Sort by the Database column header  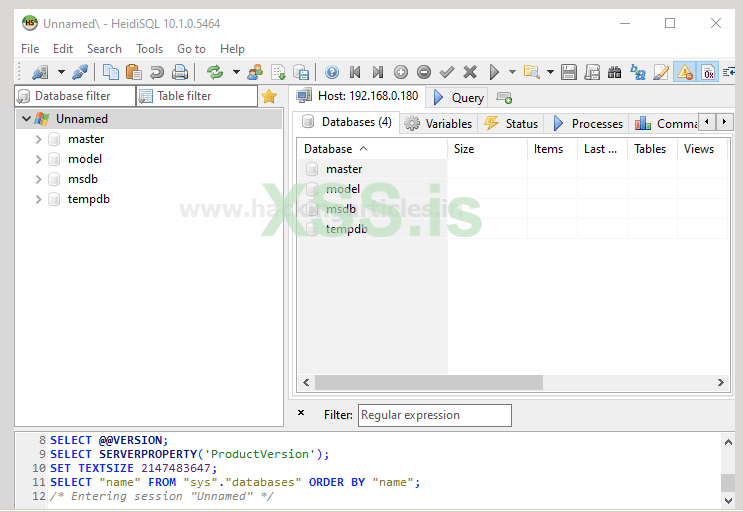372,149
